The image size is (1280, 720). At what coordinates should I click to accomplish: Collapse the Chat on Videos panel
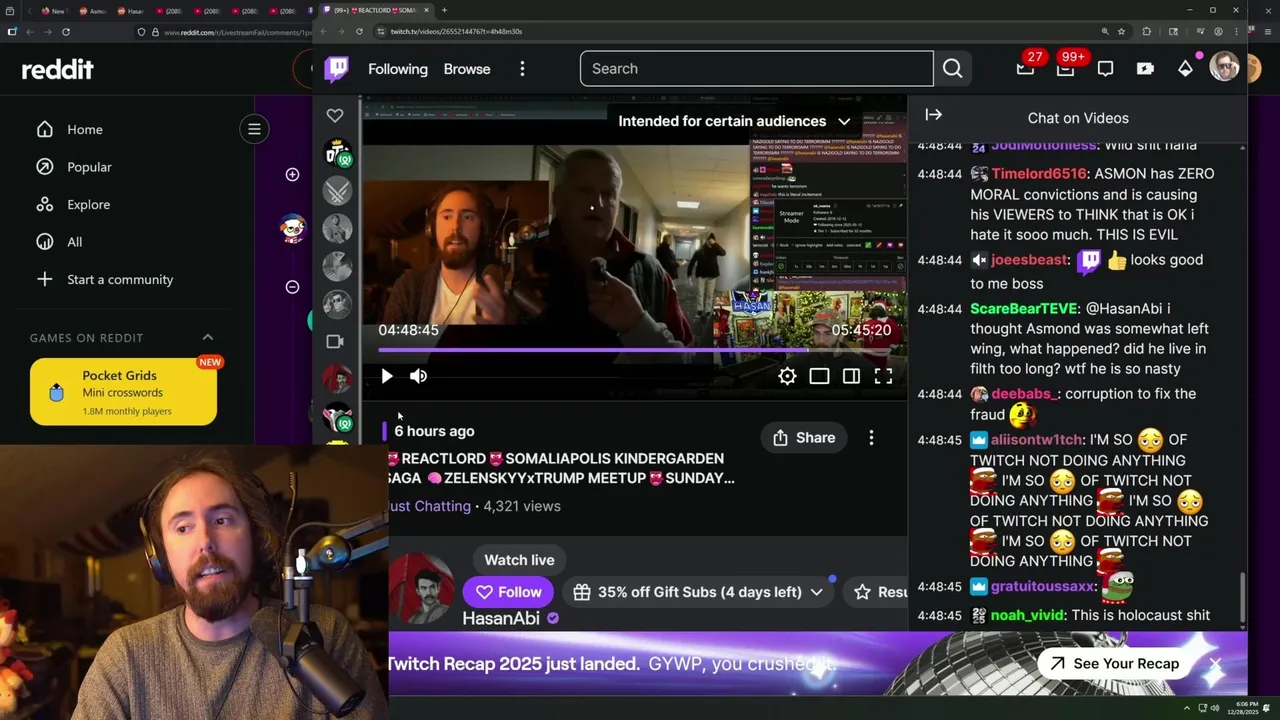tap(933, 115)
